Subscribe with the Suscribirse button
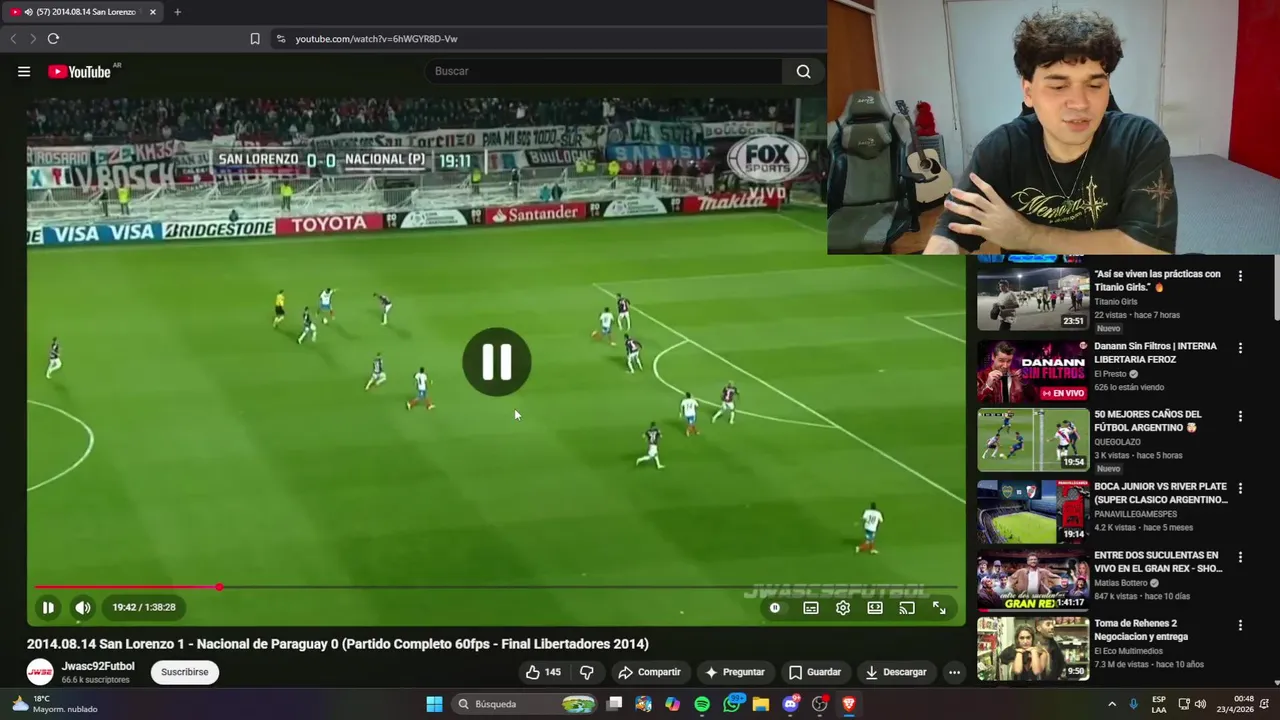 tap(185, 672)
